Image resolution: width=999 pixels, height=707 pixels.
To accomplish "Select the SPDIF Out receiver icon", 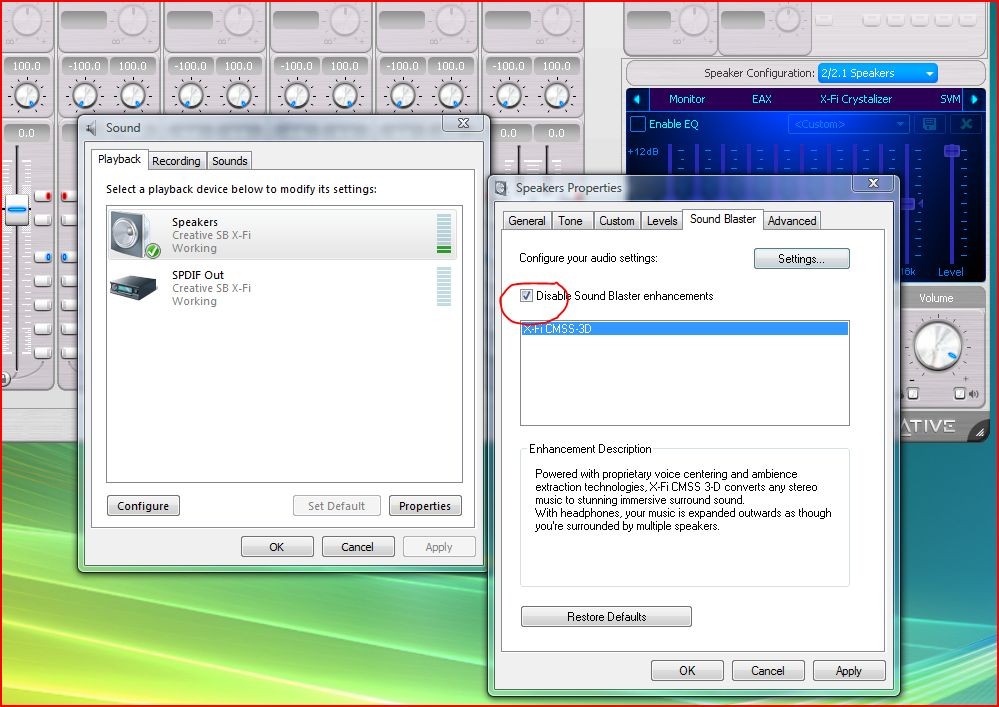I will coord(134,287).
